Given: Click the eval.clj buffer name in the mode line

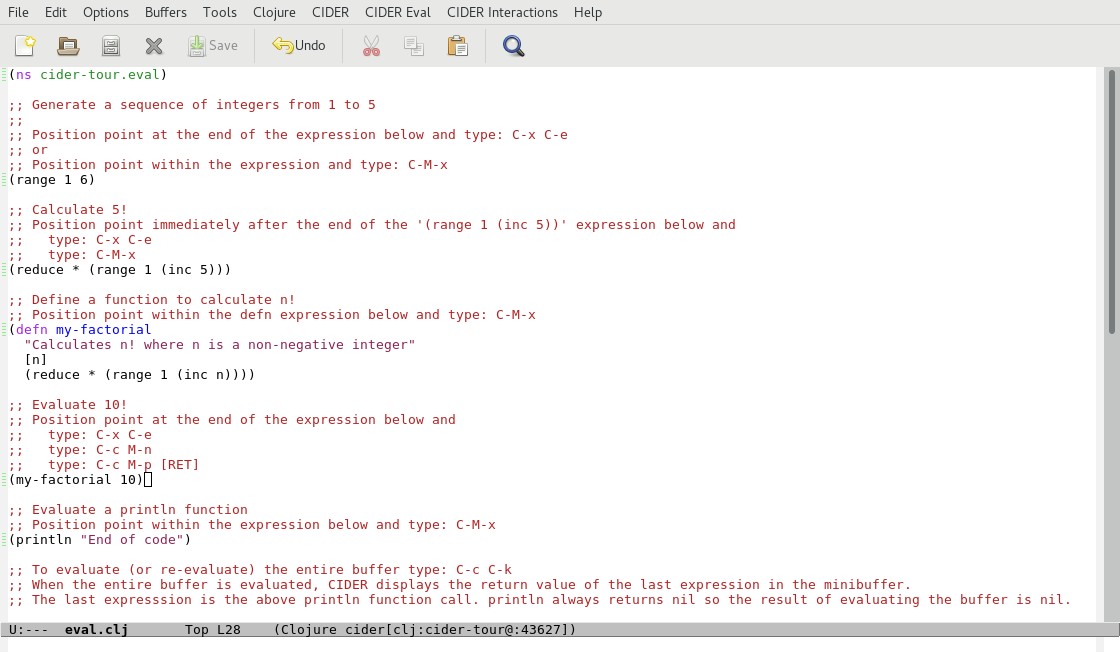Looking at the screenshot, I should click(96, 629).
